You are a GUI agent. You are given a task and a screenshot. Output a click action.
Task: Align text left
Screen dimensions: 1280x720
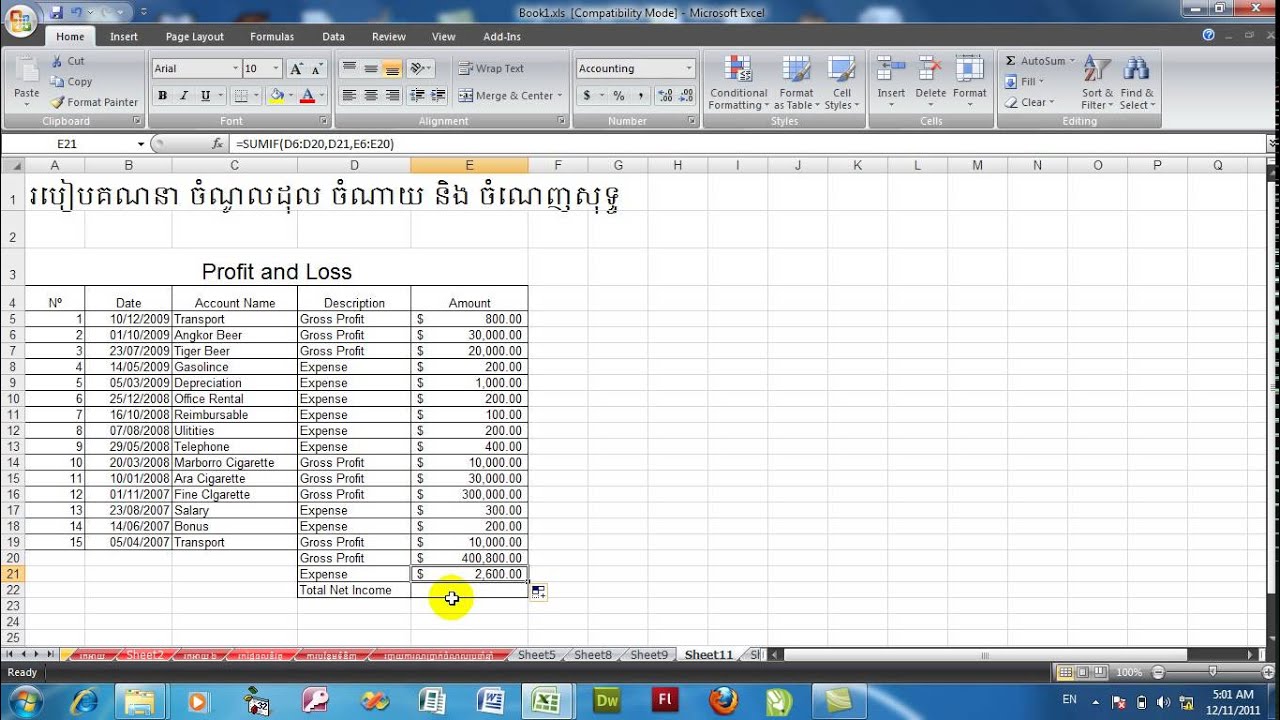point(349,96)
